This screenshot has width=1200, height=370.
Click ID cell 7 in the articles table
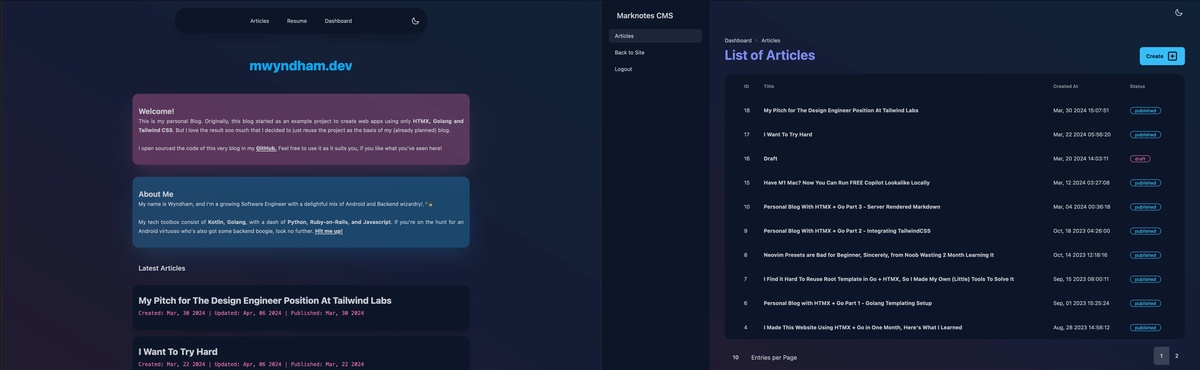click(x=746, y=279)
